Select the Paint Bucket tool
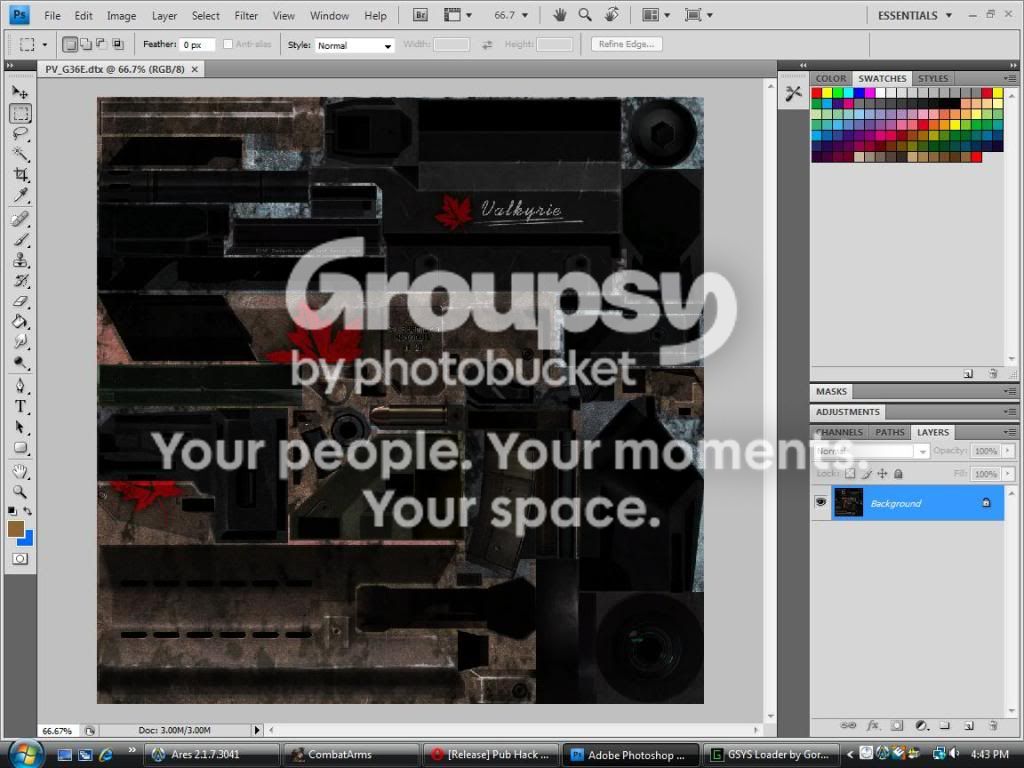The height and width of the screenshot is (768, 1024). [x=20, y=321]
